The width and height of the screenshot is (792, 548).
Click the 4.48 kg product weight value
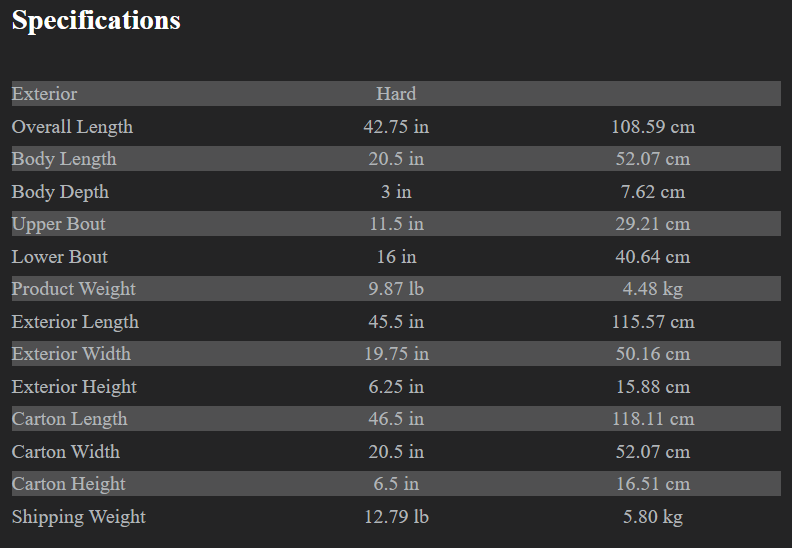point(653,289)
